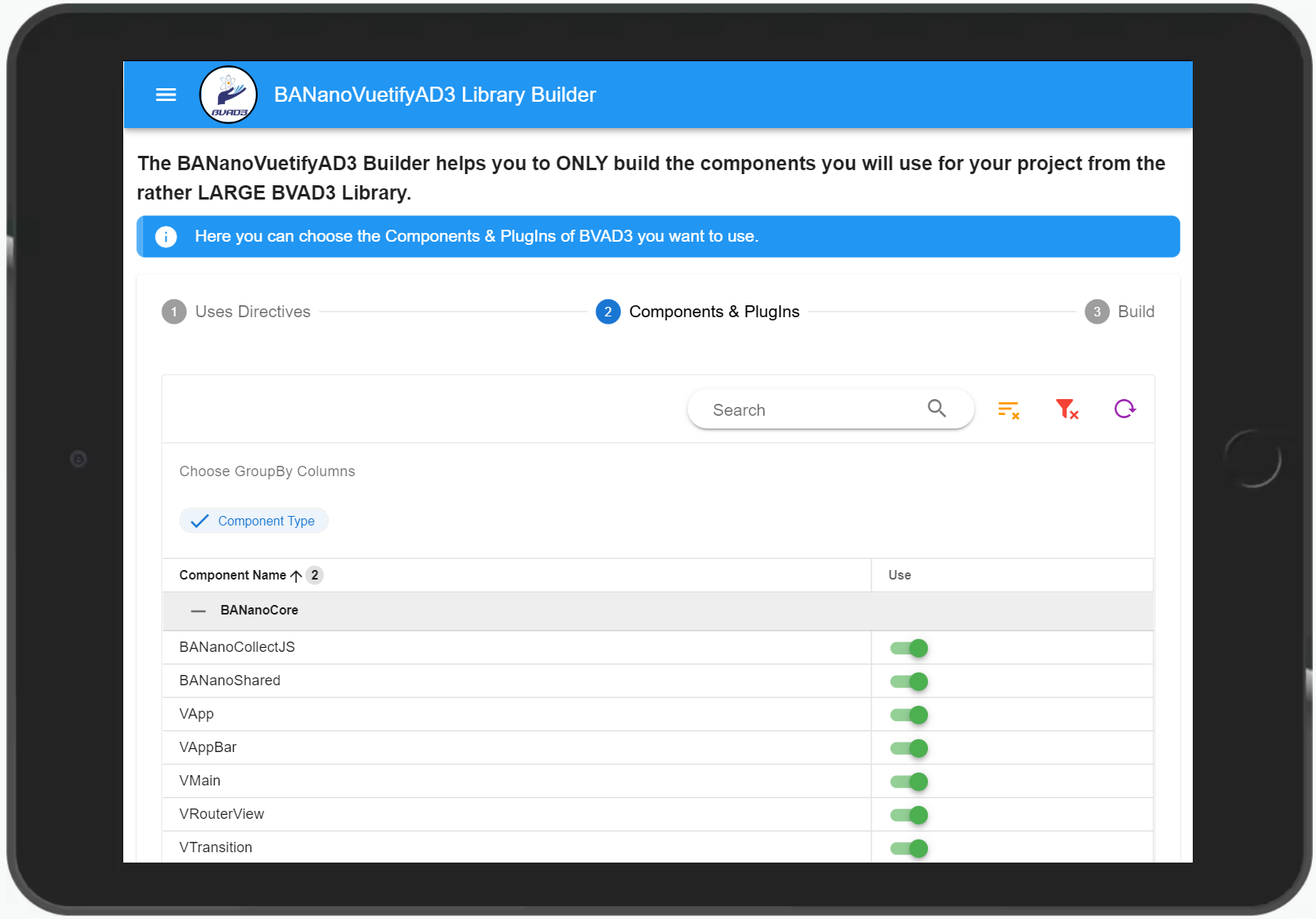This screenshot has height=919, width=1316.
Task: Click the VRouterView row name
Action: point(221,814)
